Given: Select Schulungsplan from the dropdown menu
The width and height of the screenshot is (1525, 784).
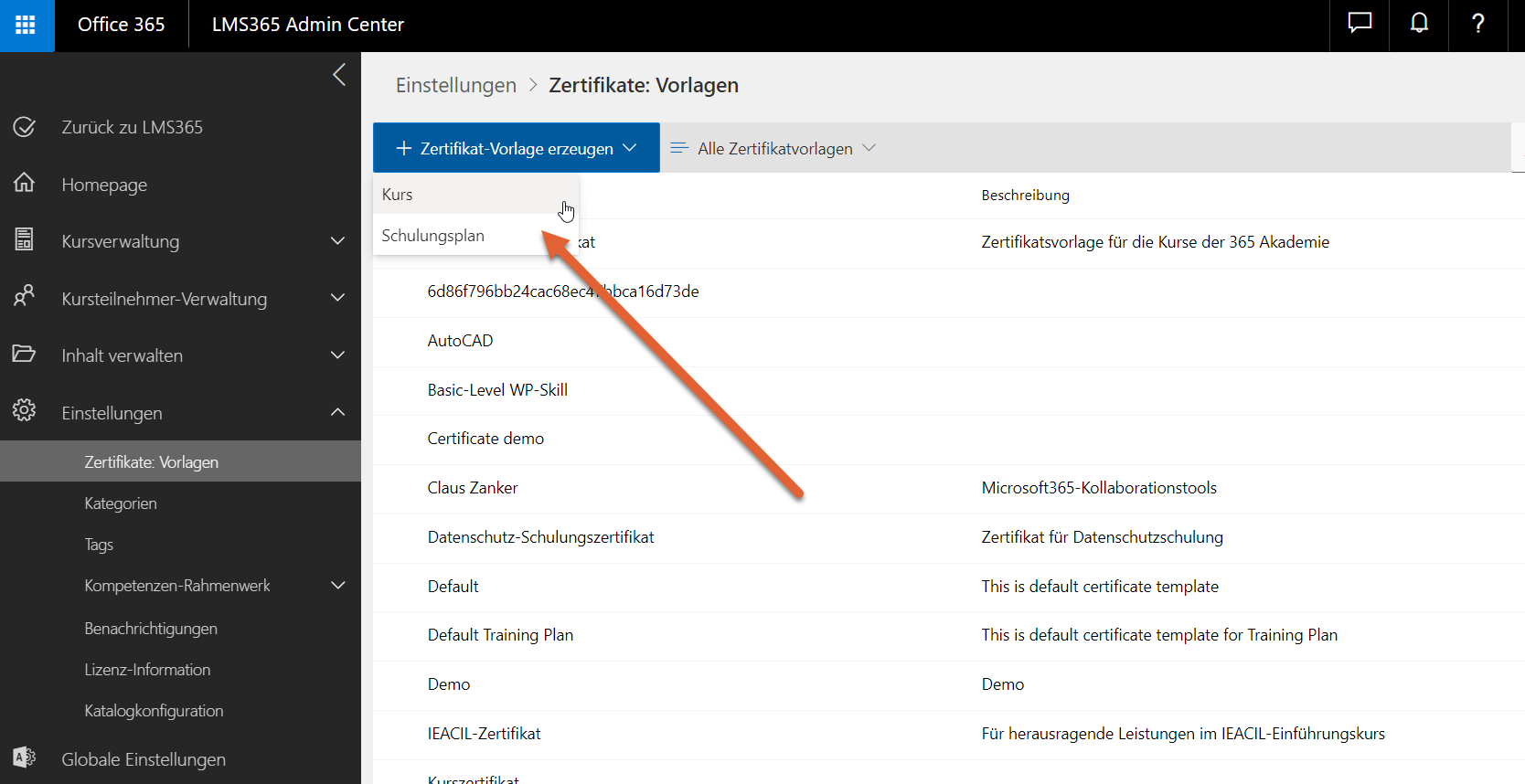Looking at the screenshot, I should coord(433,236).
